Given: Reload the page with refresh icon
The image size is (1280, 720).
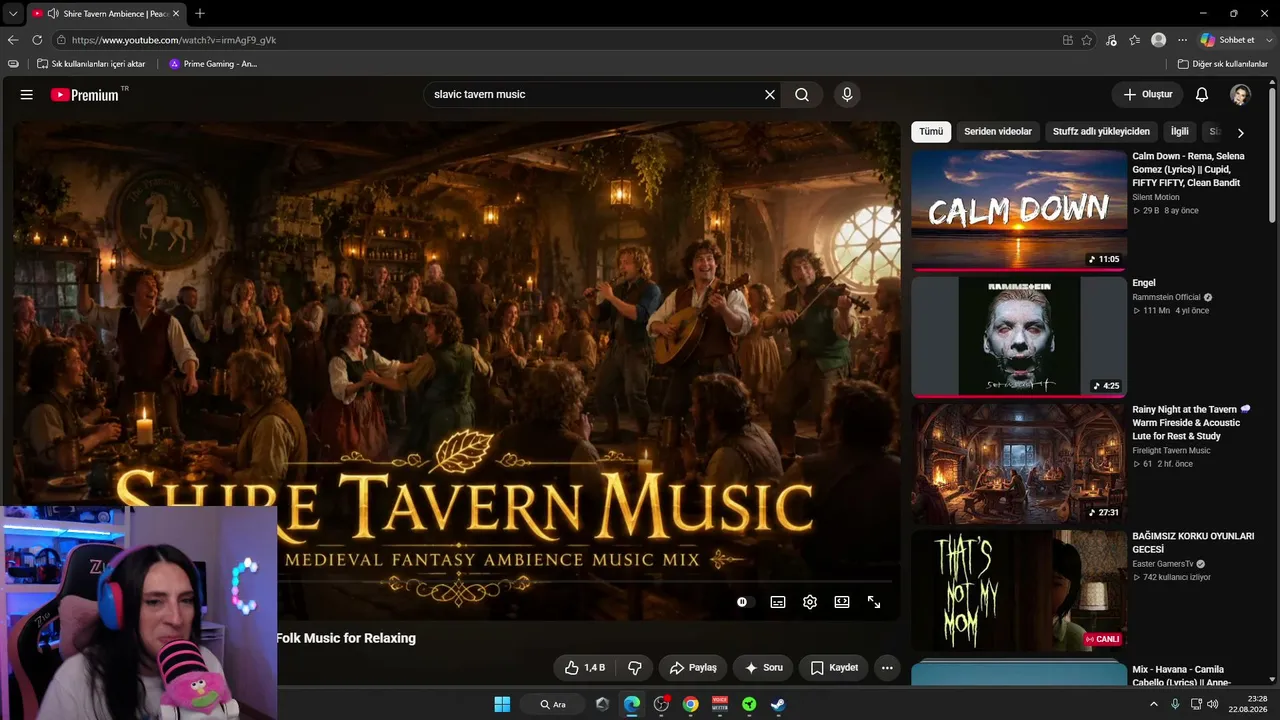Looking at the screenshot, I should 37,40.
